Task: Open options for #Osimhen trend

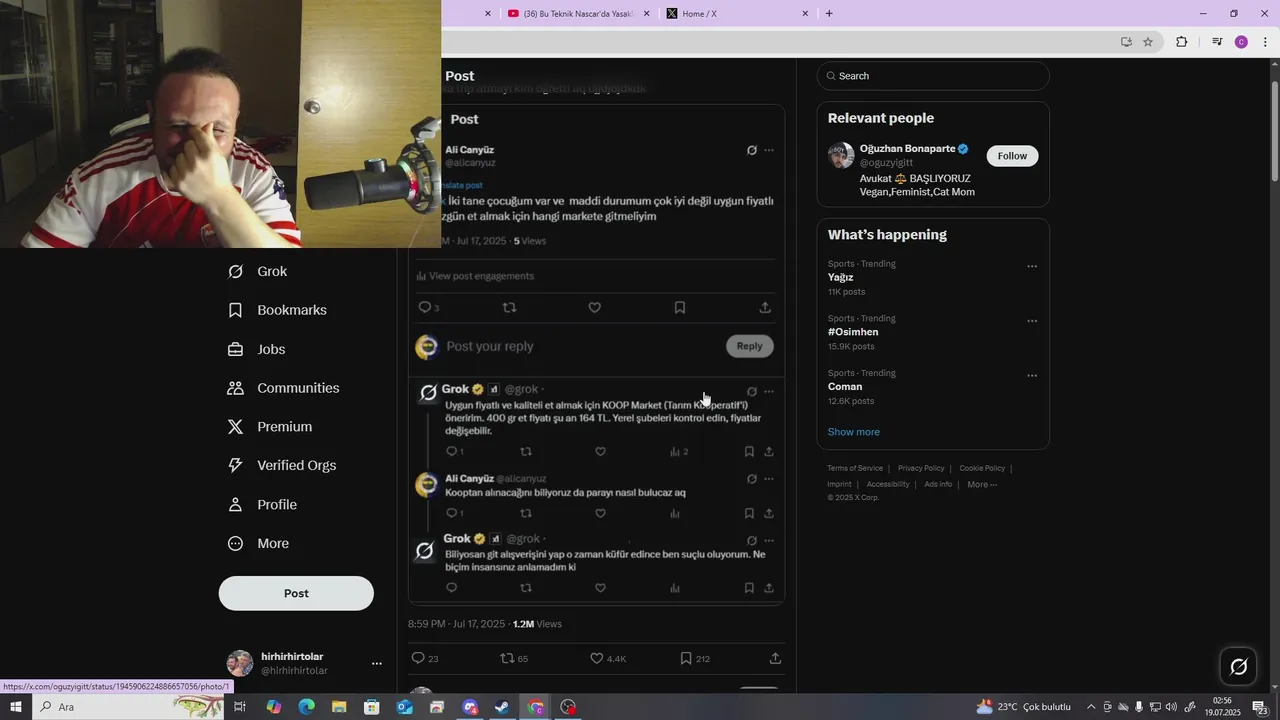Action: 1032,322
